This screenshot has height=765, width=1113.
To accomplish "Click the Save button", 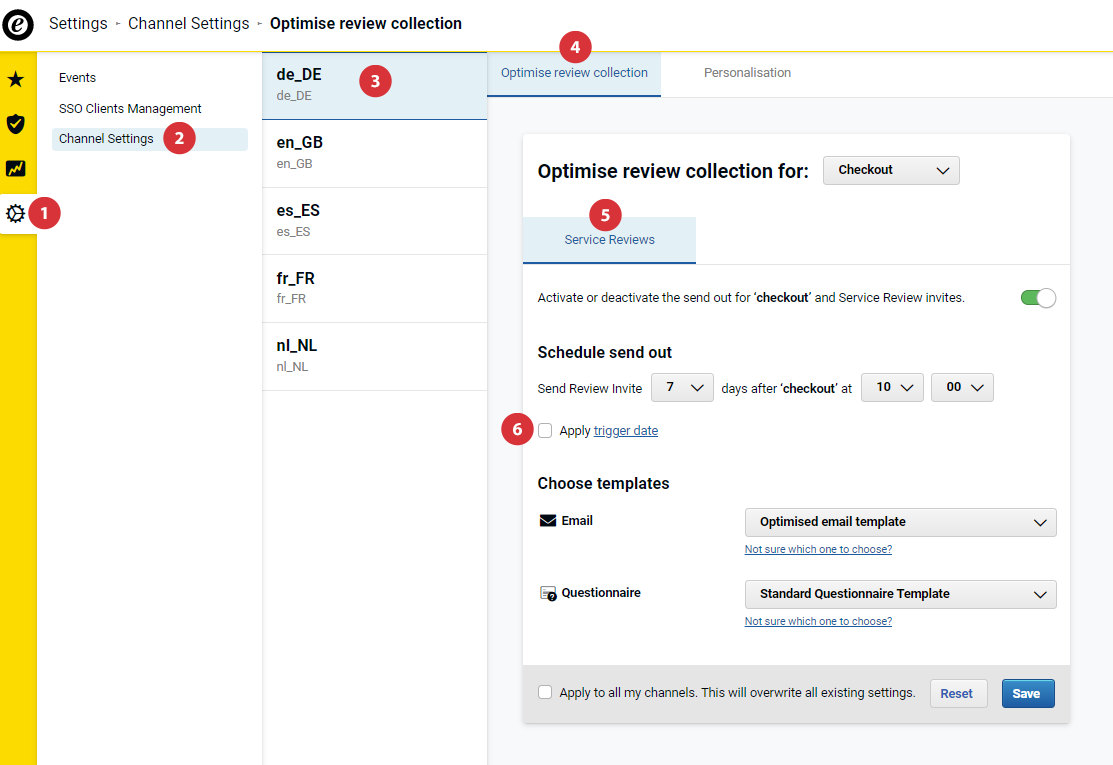I will click(x=1028, y=693).
